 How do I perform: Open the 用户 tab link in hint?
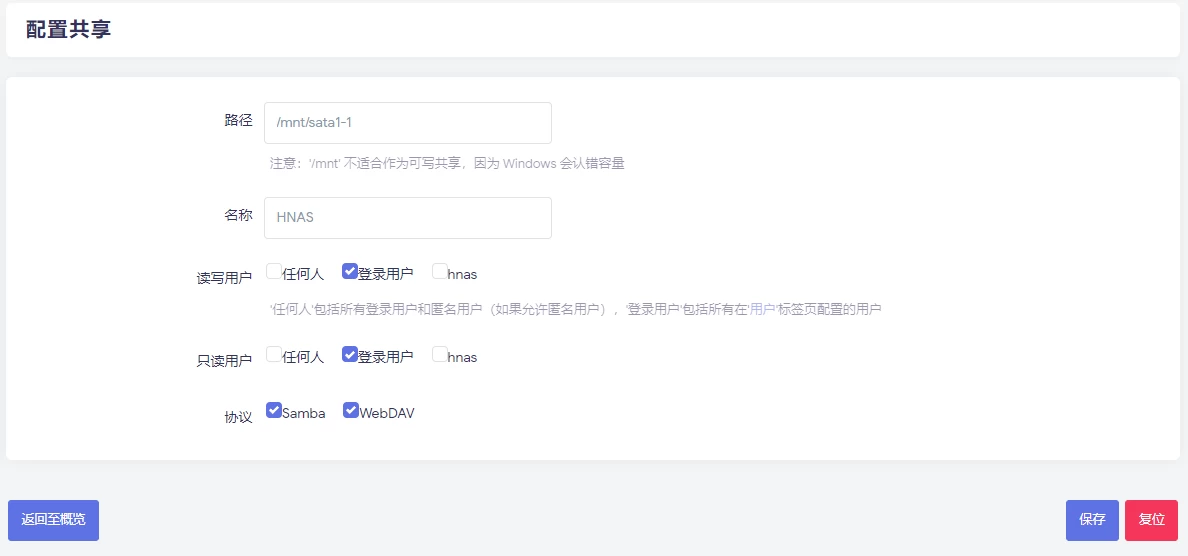[761, 309]
